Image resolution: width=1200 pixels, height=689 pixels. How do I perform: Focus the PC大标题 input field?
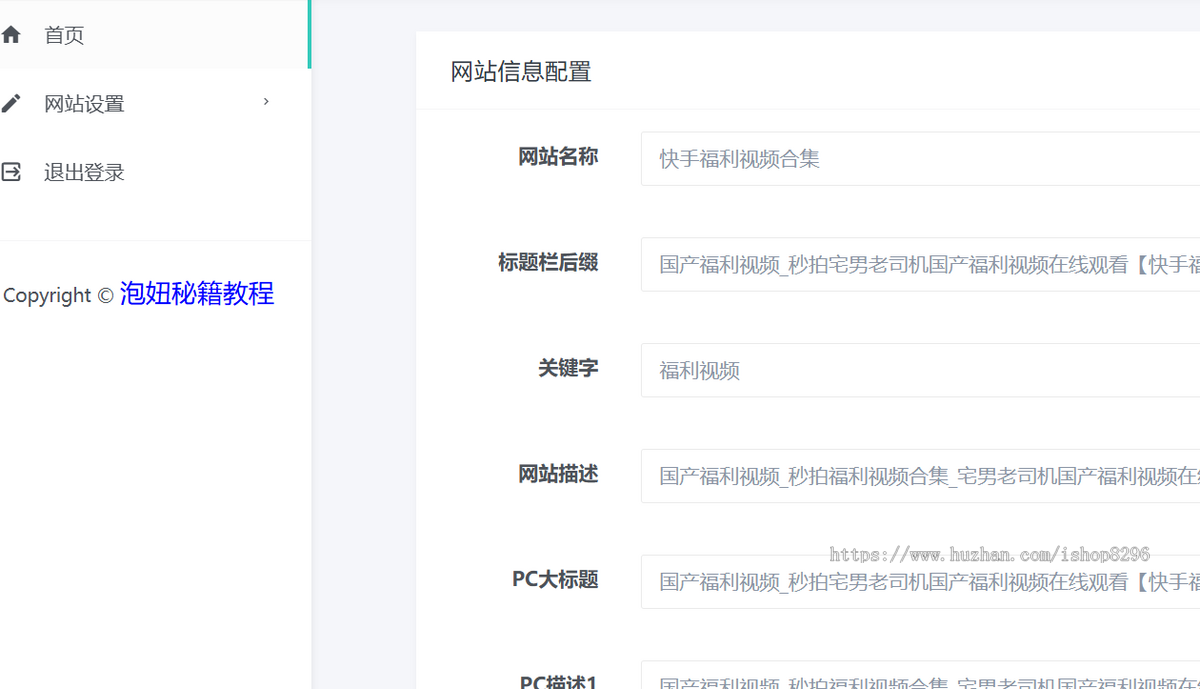(x=920, y=582)
